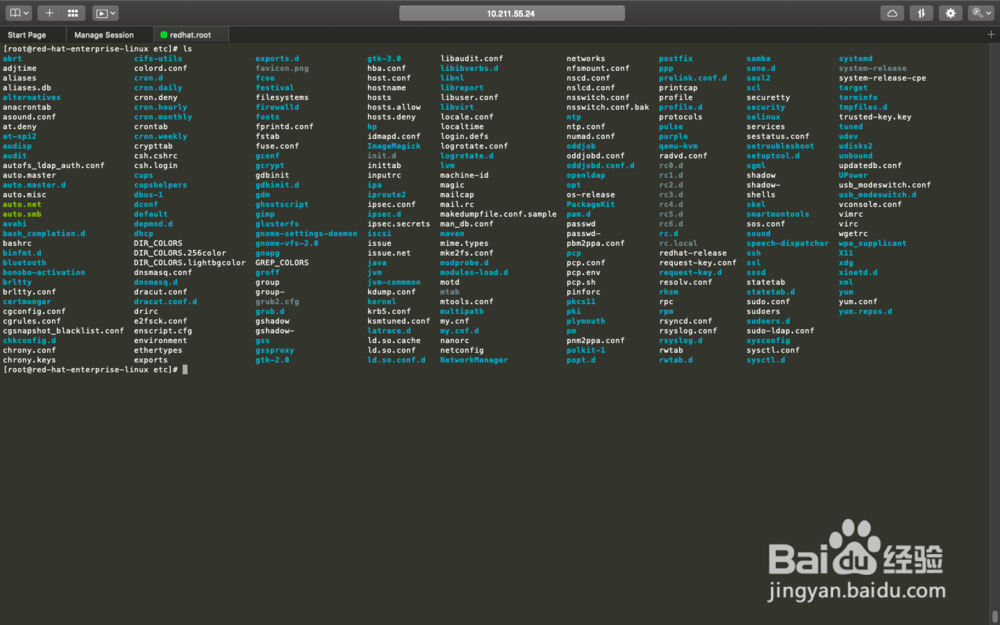Click the X11 directory entry

click(846, 253)
